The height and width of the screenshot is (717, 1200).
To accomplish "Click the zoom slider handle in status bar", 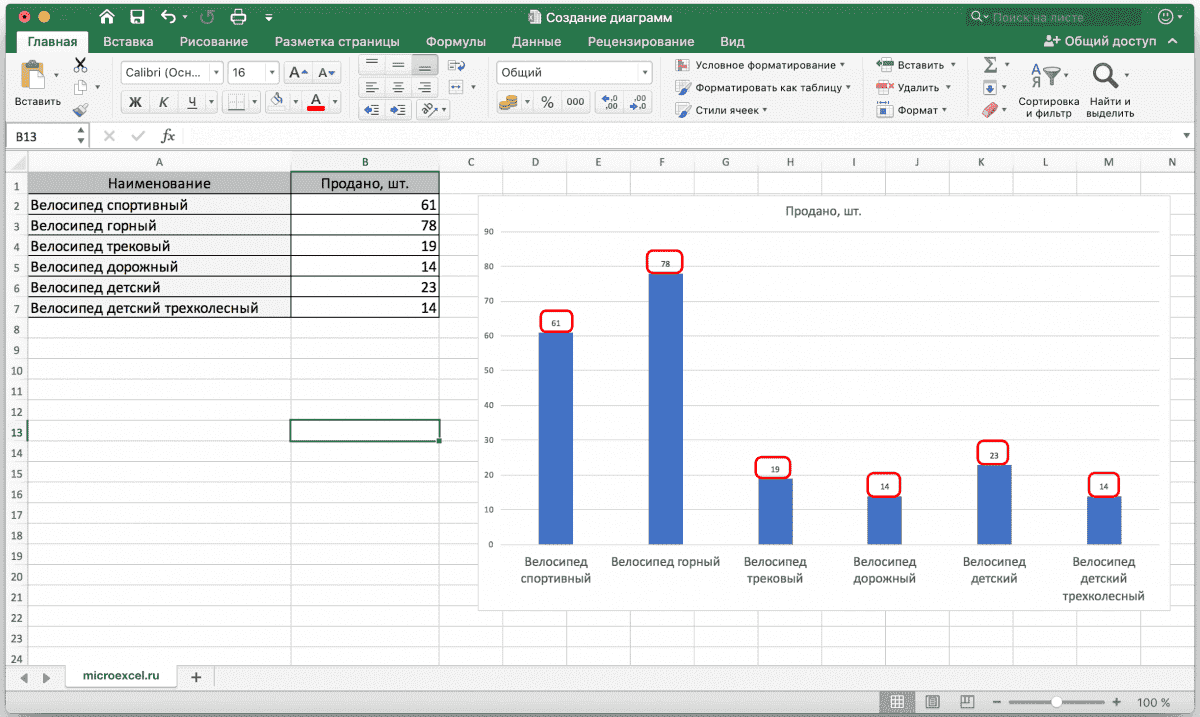I will tap(1055, 702).
